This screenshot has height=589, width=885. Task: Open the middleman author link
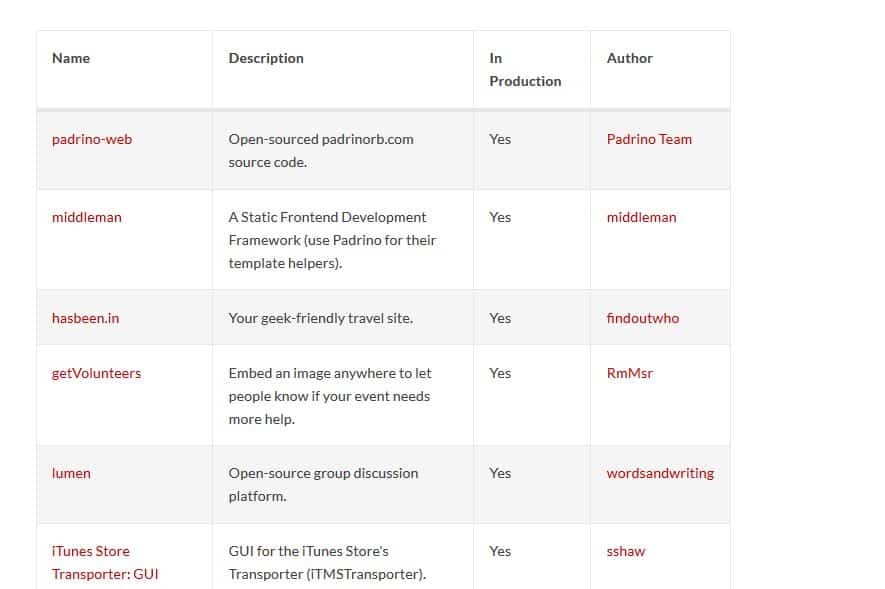(x=641, y=217)
